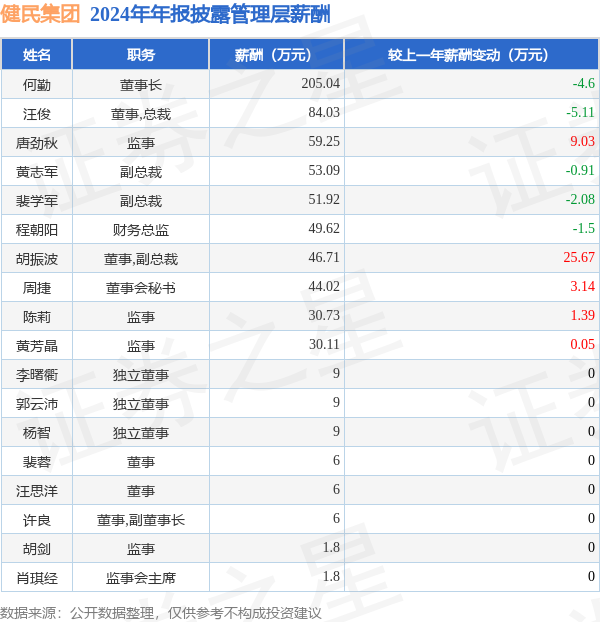Click the 较上一年薪酬变动（万元） header
The image size is (600, 622).
point(472,54)
